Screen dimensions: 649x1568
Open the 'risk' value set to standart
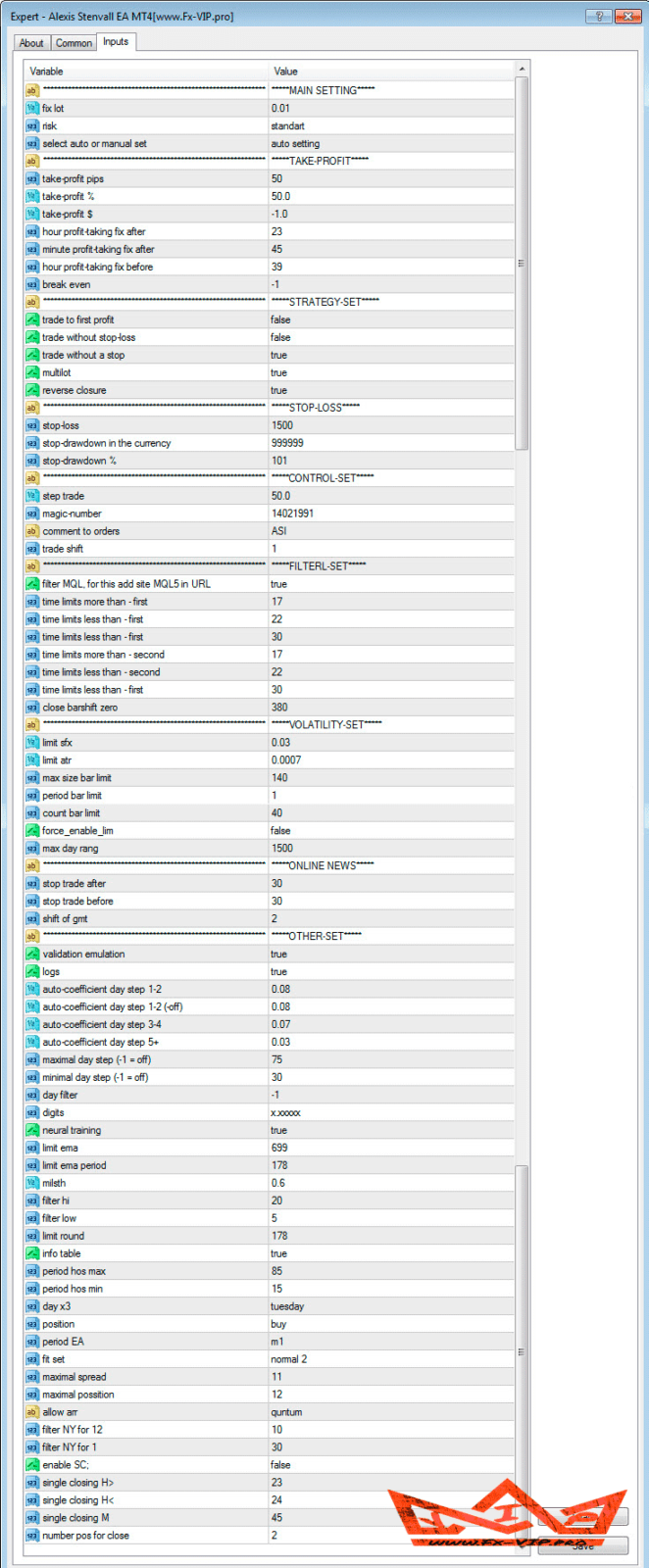pos(390,126)
